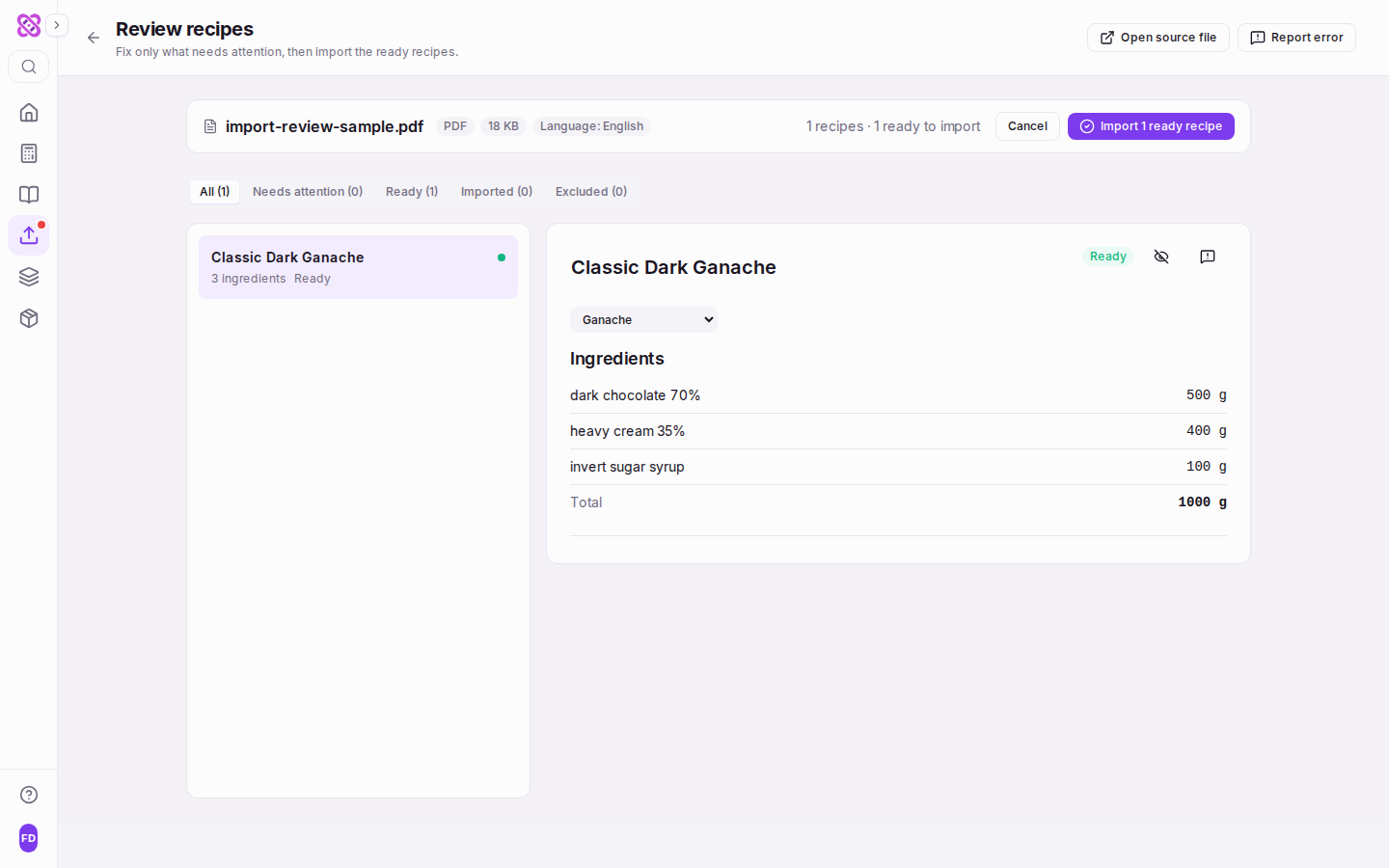Image resolution: width=1389 pixels, height=868 pixels.
Task: Click the Cancel button
Action: click(x=1027, y=126)
